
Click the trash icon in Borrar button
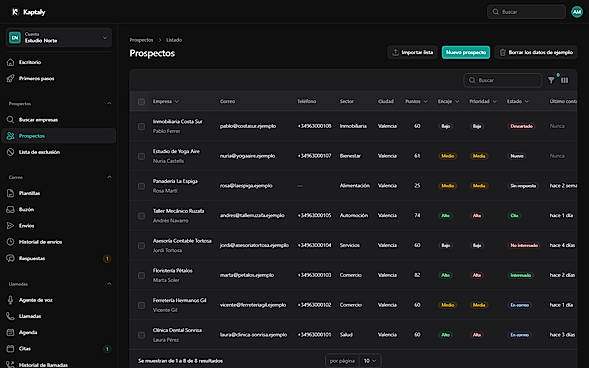[x=503, y=53]
